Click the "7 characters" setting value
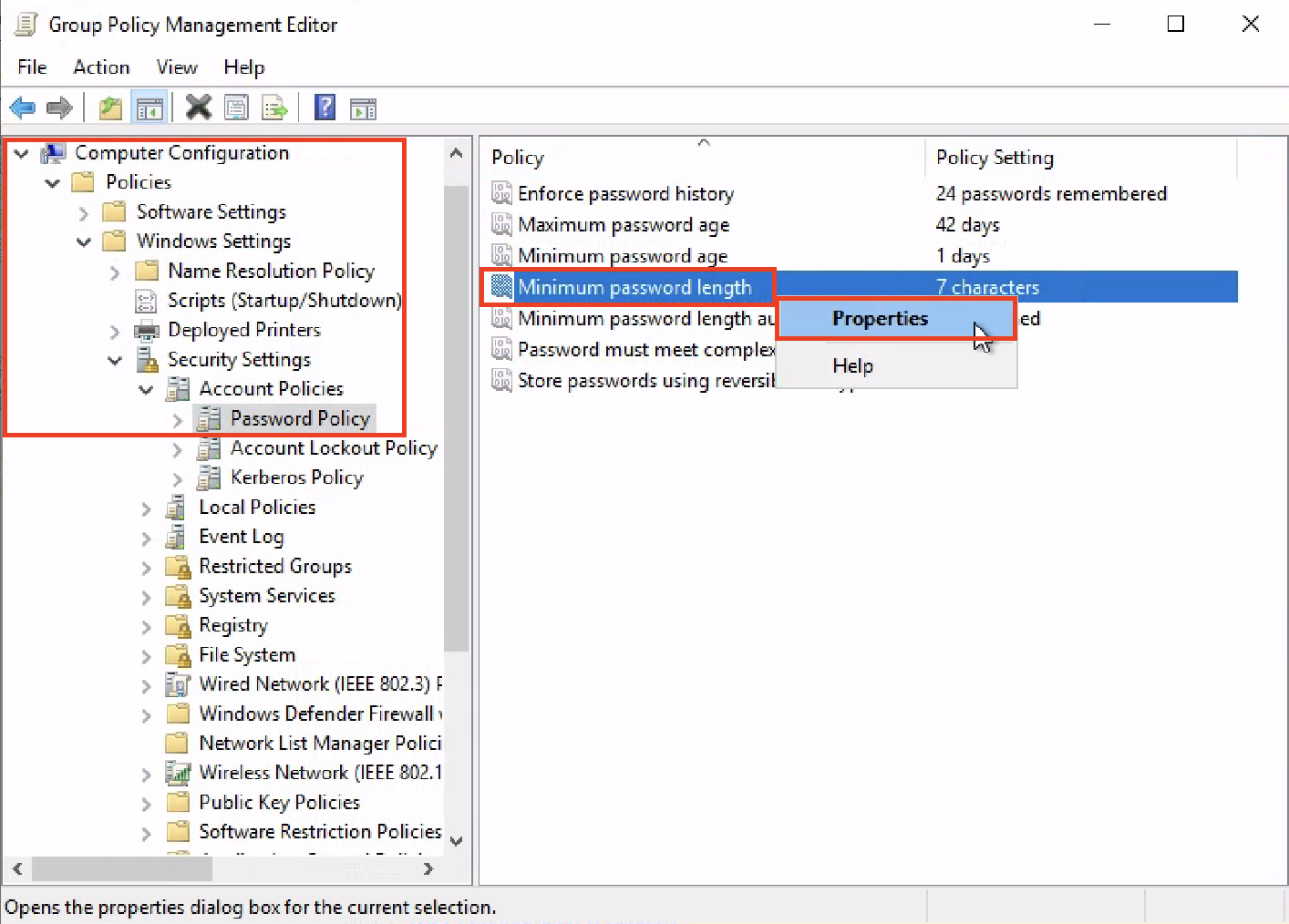Viewport: 1289px width, 924px height. coord(987,287)
